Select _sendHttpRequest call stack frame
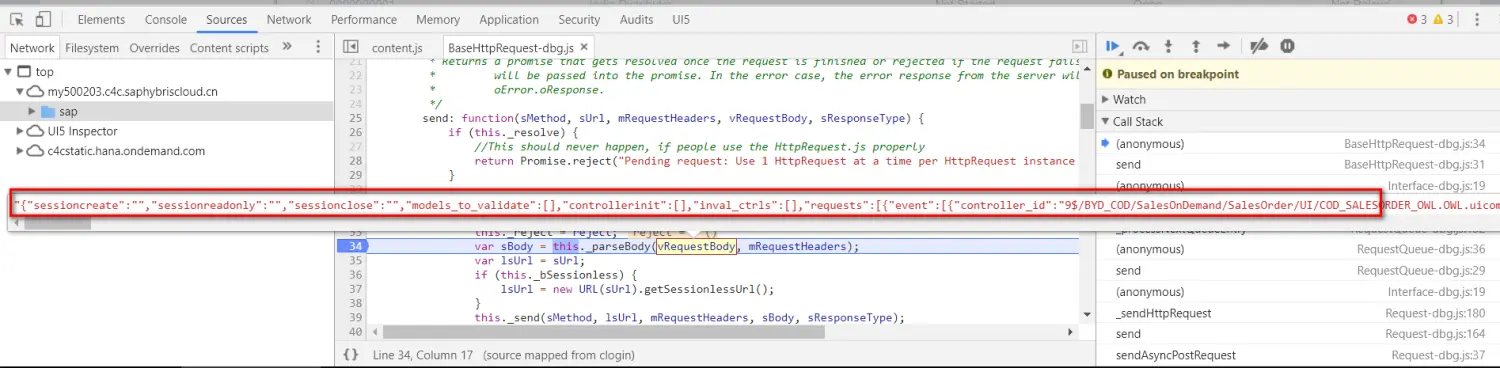1500x368 pixels. click(1298, 313)
